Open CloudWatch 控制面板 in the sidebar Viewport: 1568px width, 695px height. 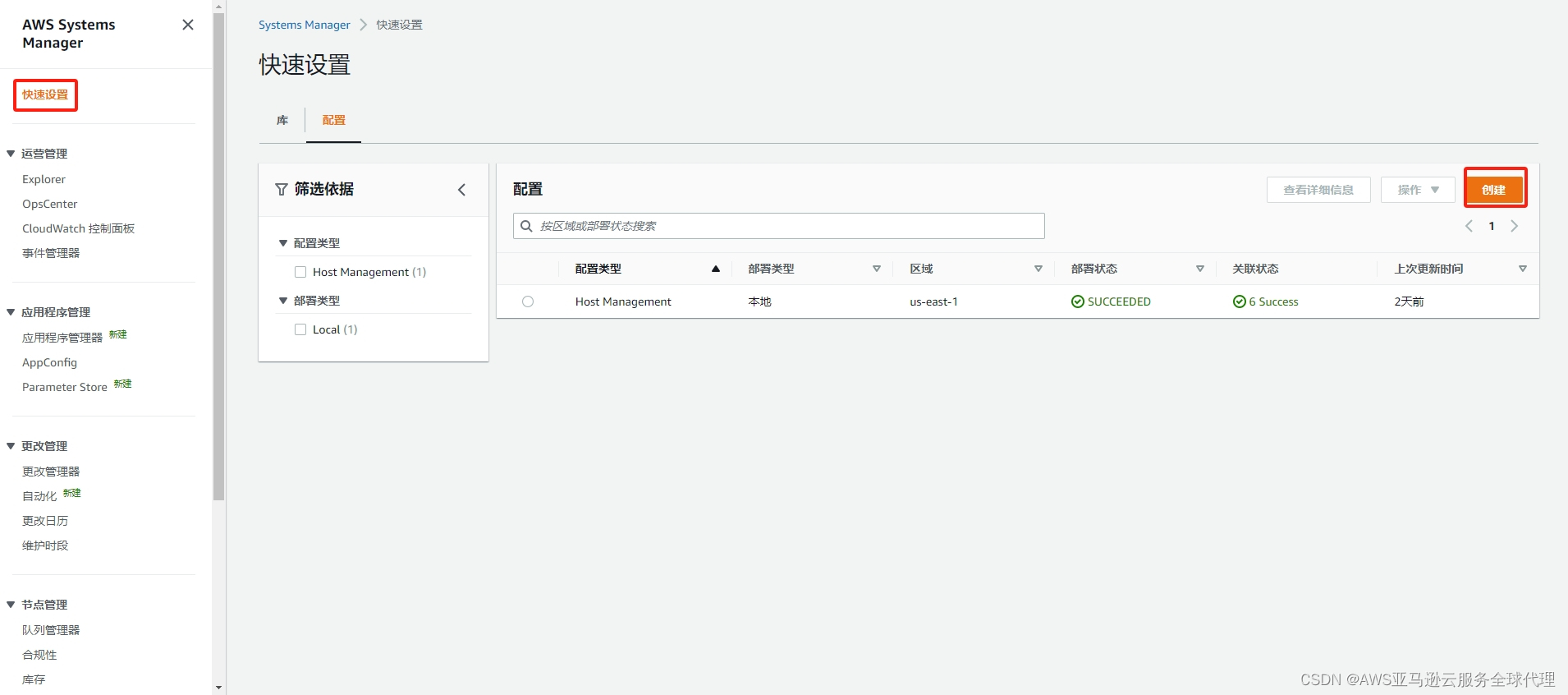(78, 228)
